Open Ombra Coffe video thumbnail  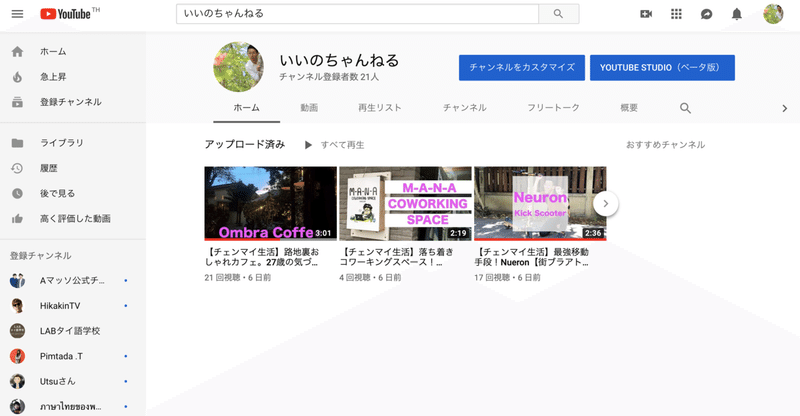point(270,203)
